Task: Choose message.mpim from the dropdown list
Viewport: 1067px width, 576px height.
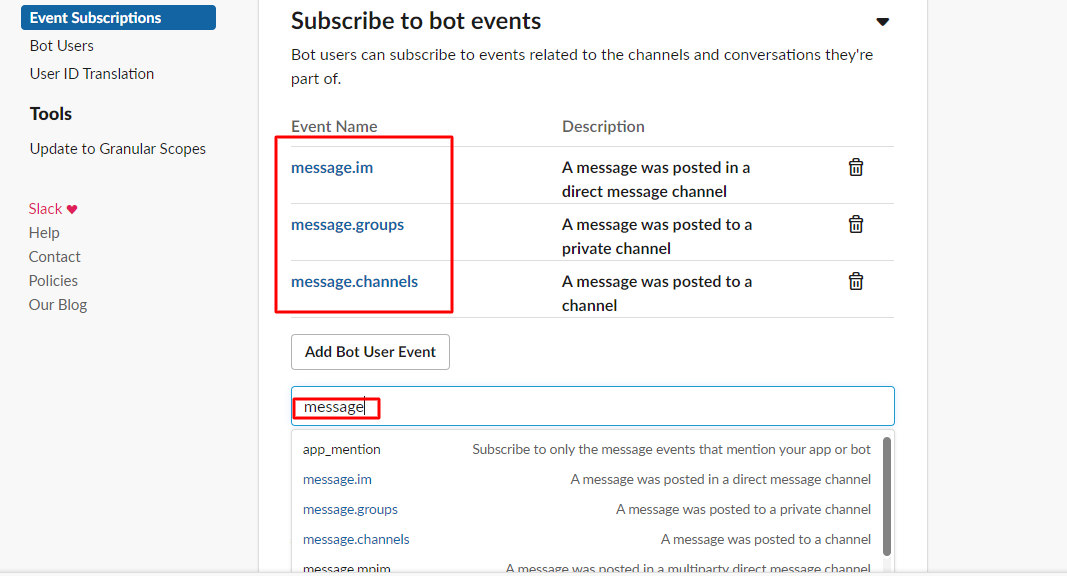Action: pyautogui.click(x=347, y=568)
